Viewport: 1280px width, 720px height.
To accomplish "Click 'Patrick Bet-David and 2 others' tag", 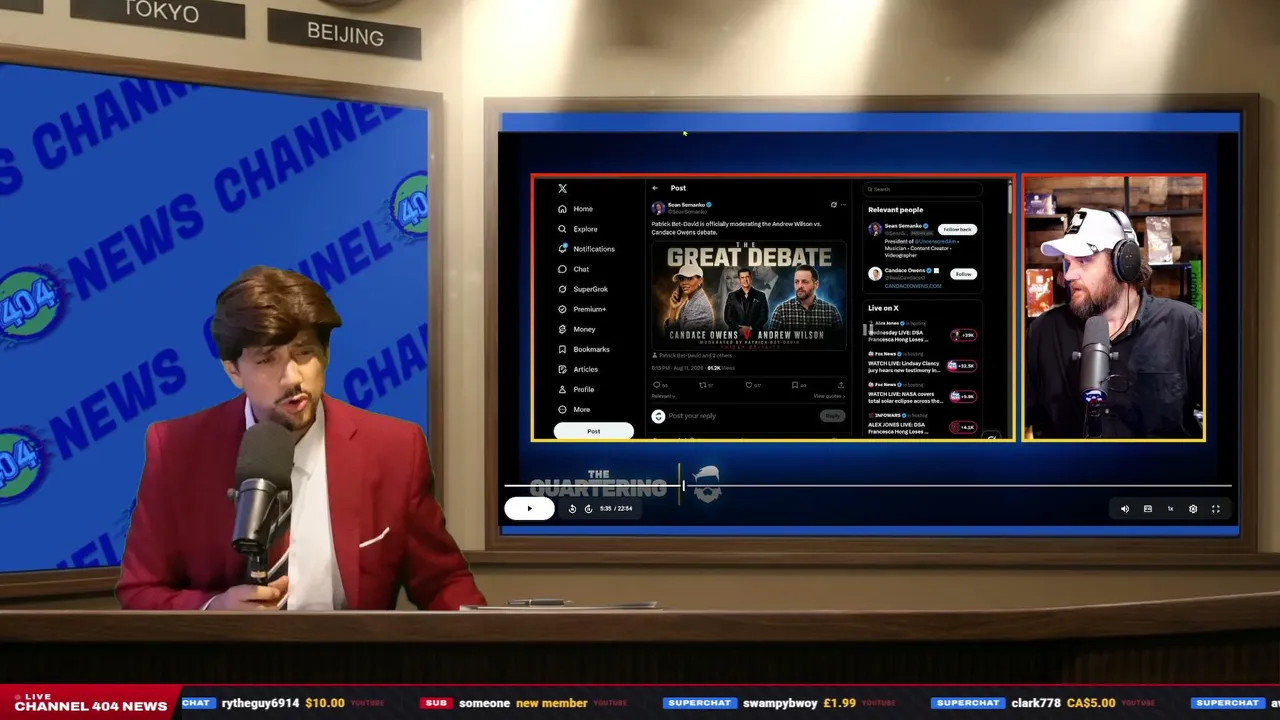I will (x=692, y=355).
